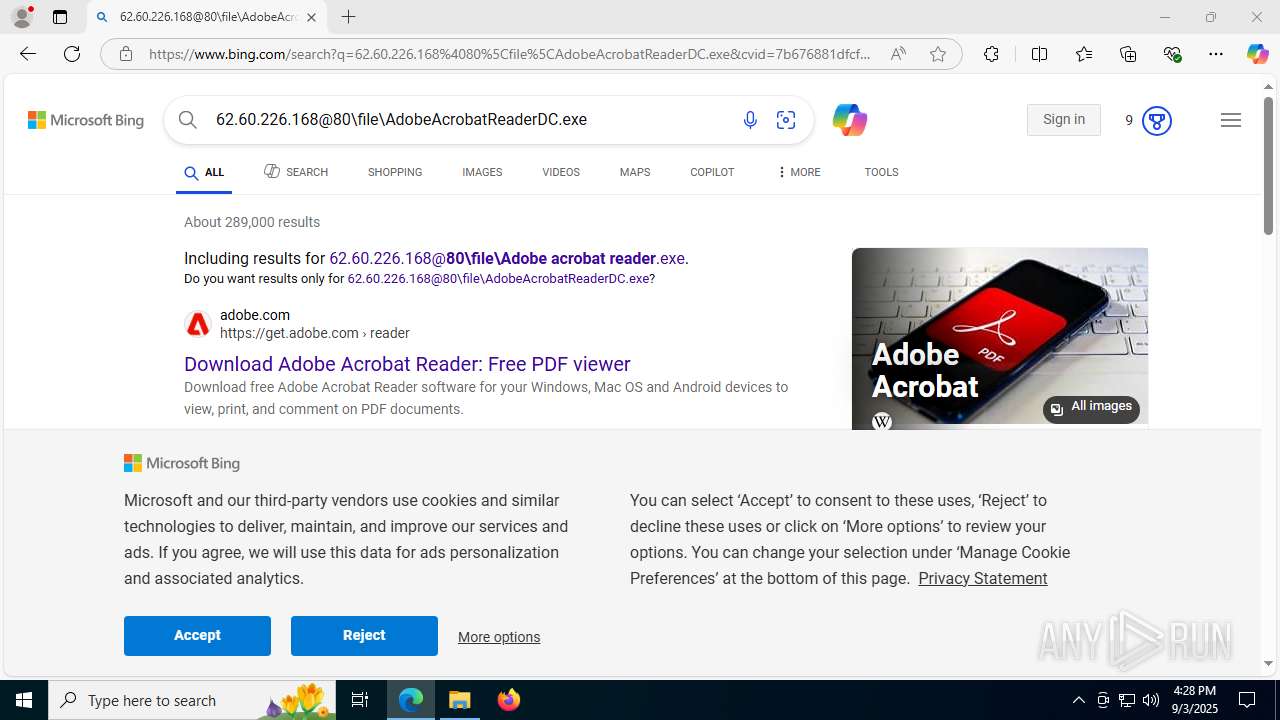Open File Explorer from taskbar
The image size is (1280, 720).
pyautogui.click(x=460, y=700)
